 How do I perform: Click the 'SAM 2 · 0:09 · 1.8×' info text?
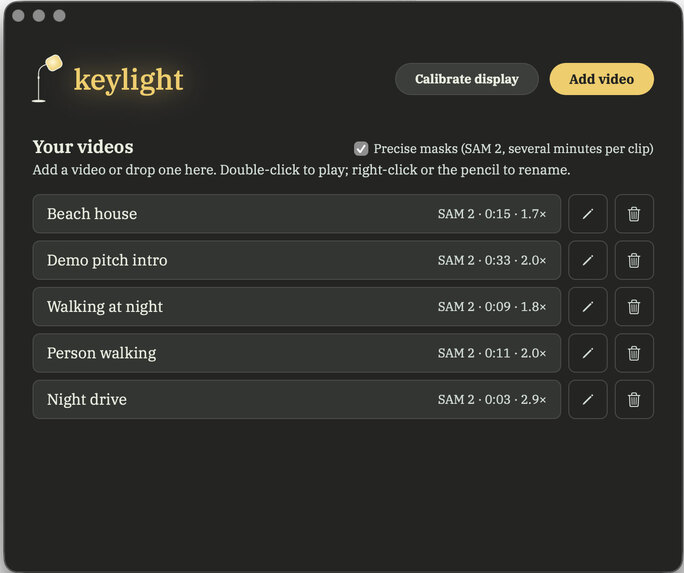[x=492, y=307]
